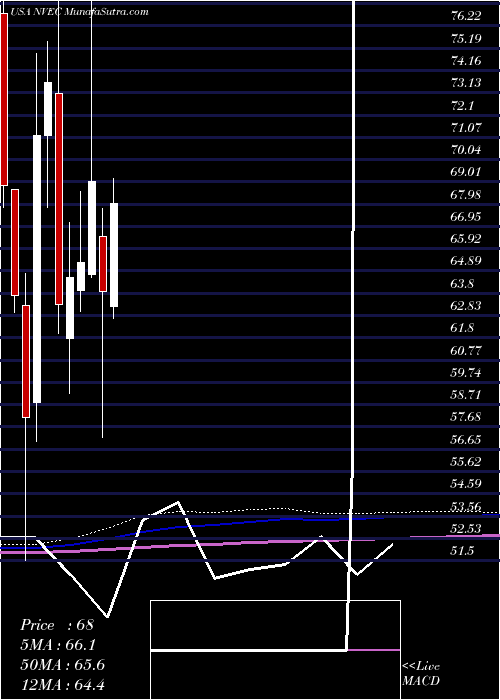Click the 59.74 price axis label
Viewport: 500px width, 700px height.
point(466,372)
